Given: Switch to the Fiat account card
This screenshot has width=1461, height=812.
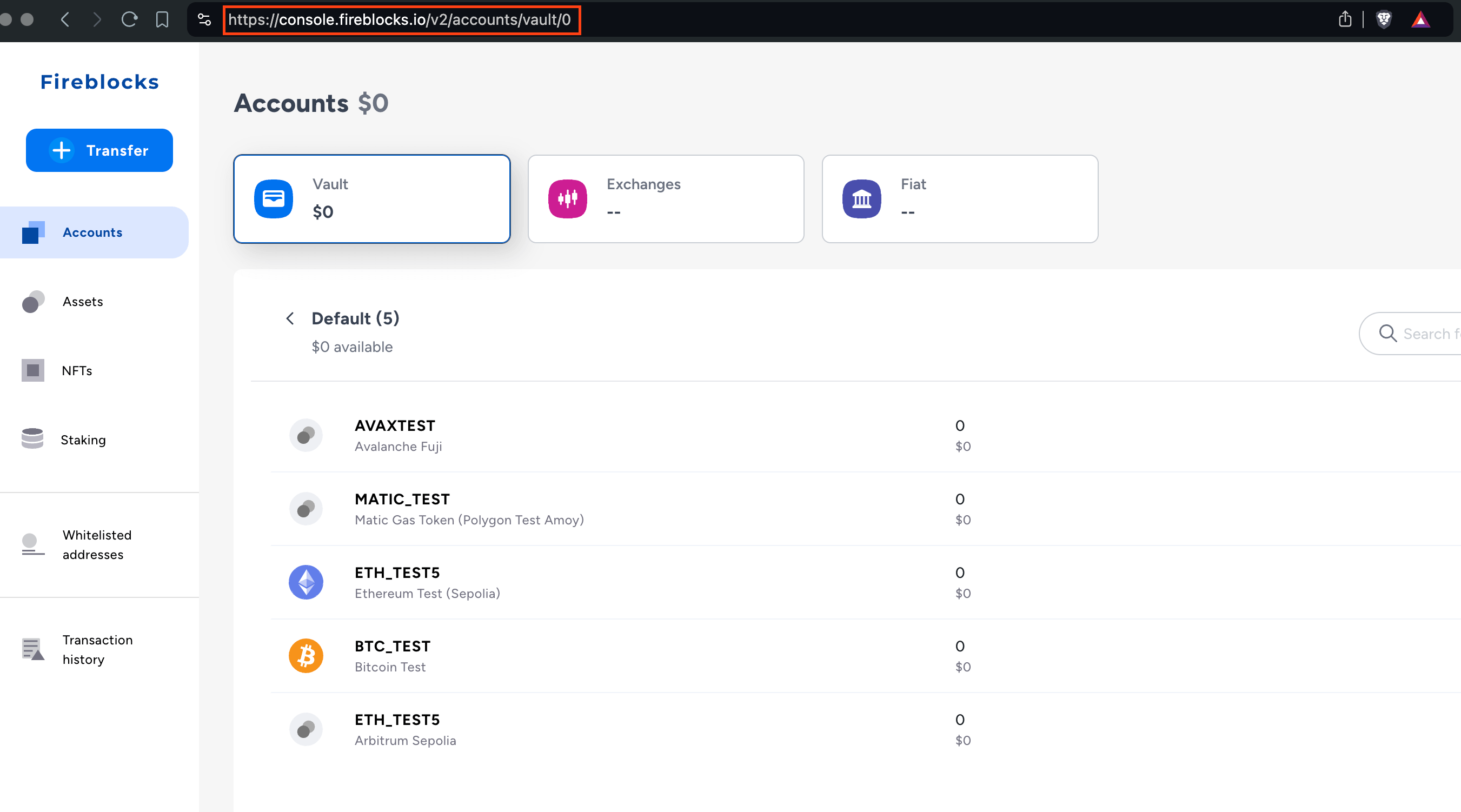Looking at the screenshot, I should coord(960,198).
